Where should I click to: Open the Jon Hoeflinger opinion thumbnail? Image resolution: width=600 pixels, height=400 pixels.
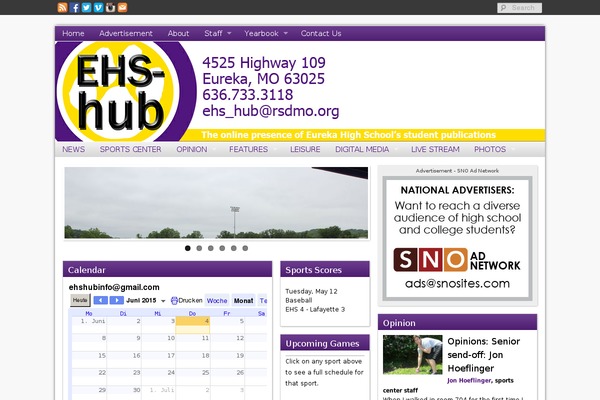pos(412,354)
